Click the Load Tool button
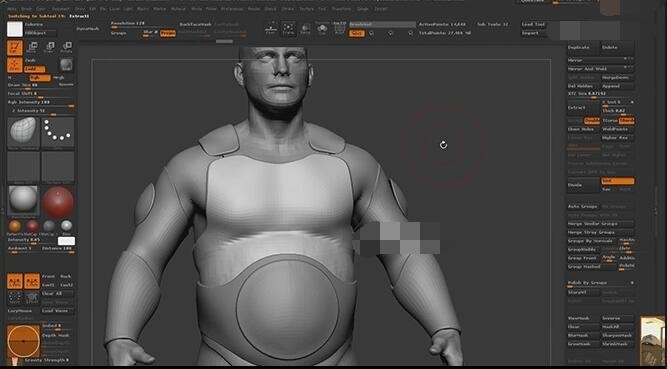 [x=533, y=24]
